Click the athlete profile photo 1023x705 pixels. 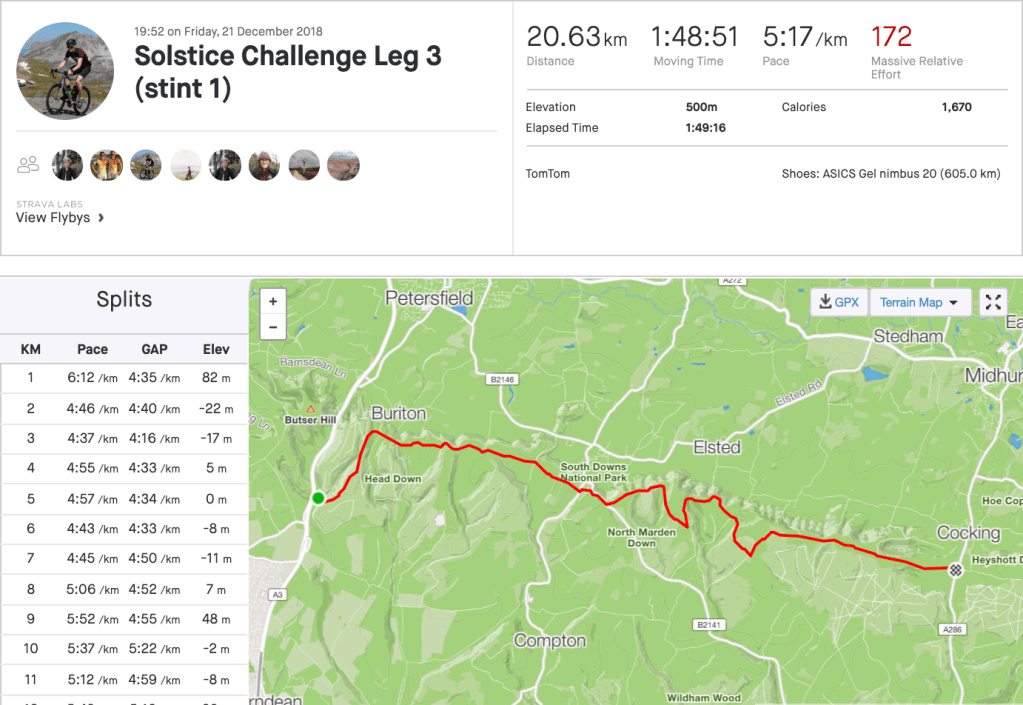click(67, 70)
